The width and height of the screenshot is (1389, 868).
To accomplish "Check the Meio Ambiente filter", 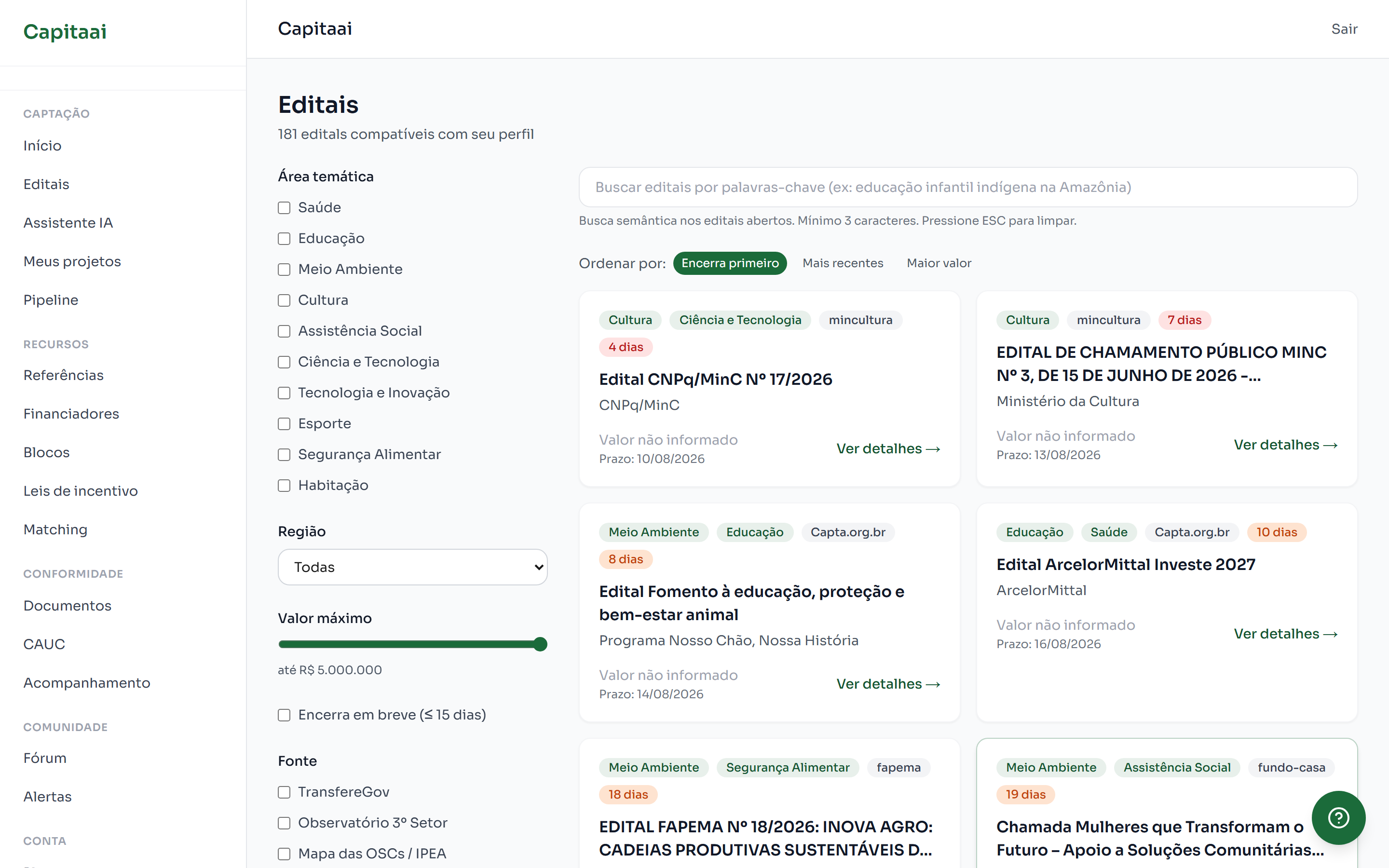I will point(284,270).
